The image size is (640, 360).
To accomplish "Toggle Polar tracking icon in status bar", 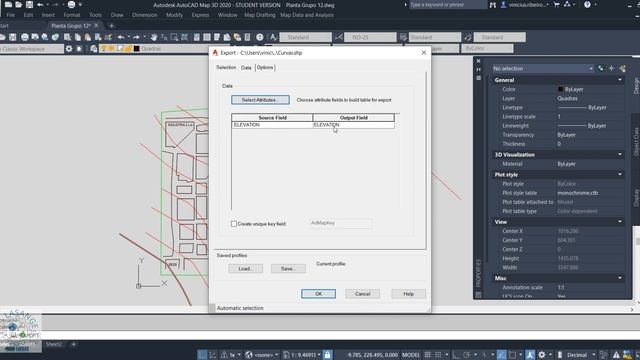I will tap(467, 355).
